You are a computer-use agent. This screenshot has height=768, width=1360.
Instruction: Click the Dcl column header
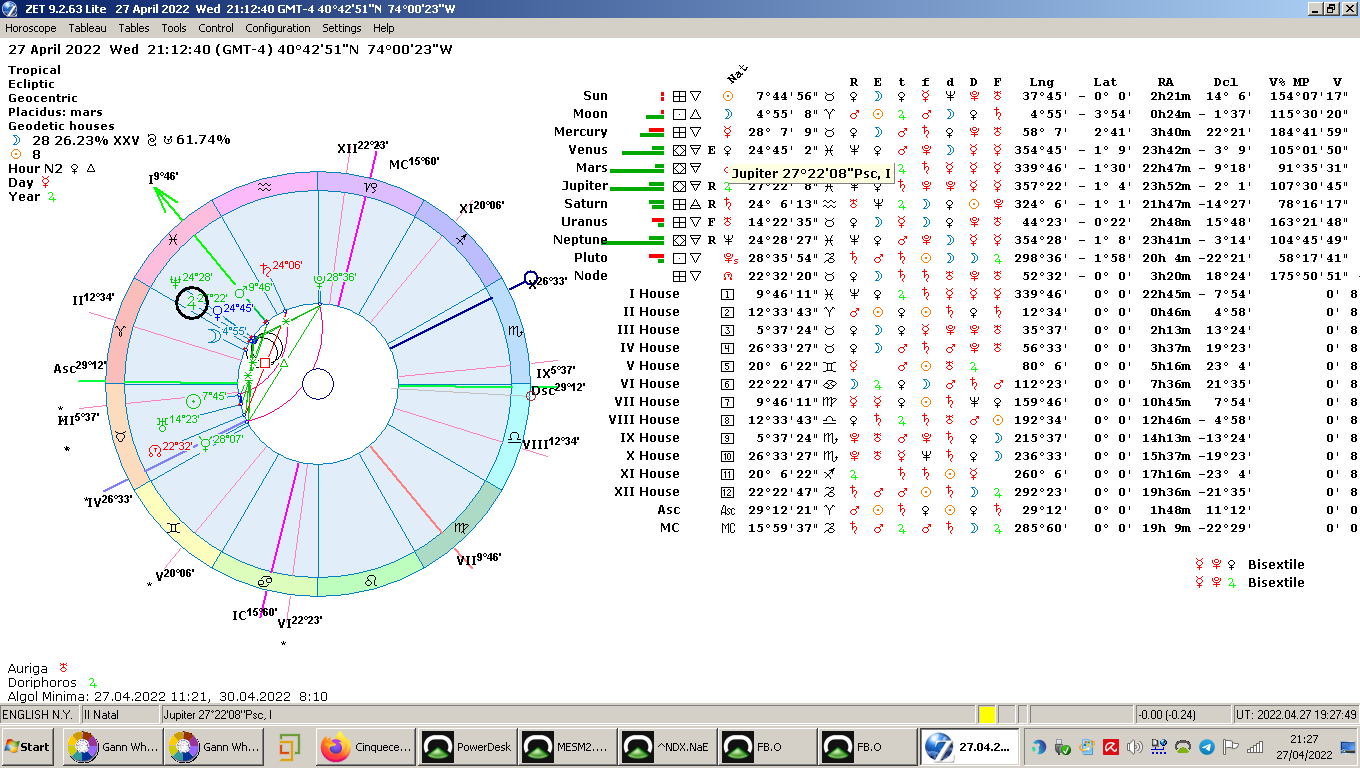(1225, 82)
